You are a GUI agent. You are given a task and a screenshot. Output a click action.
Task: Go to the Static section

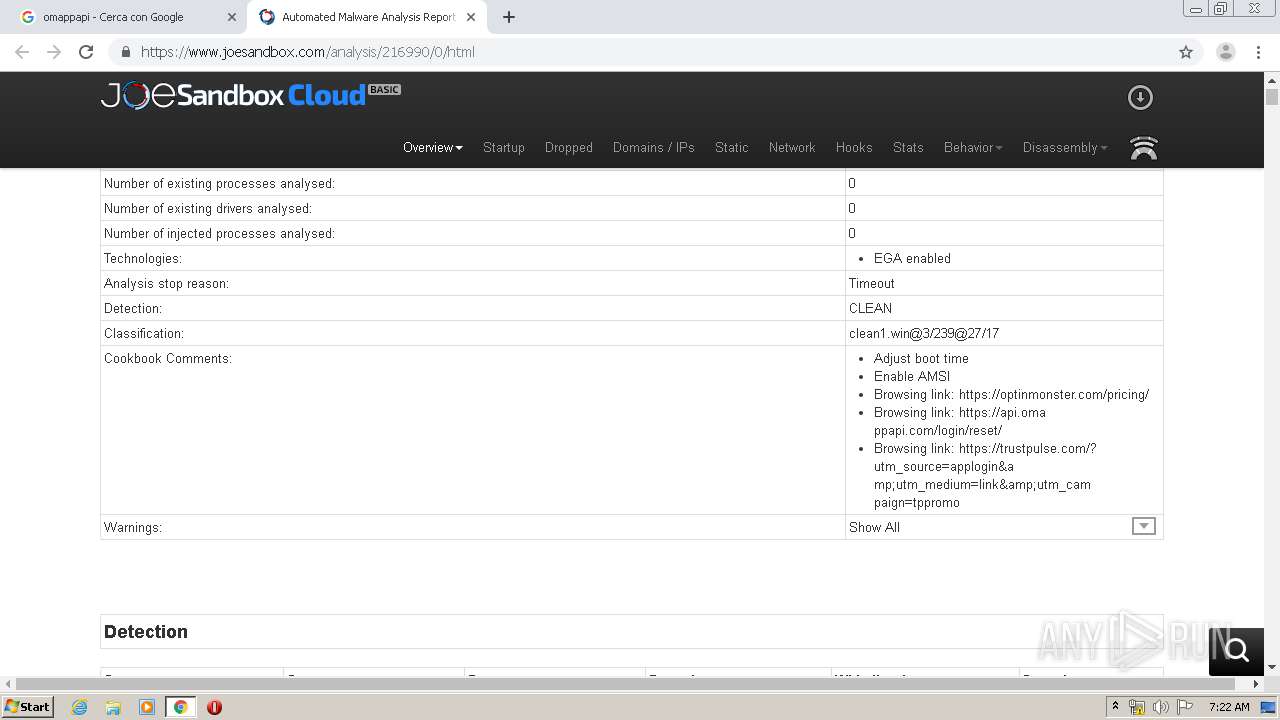(732, 147)
